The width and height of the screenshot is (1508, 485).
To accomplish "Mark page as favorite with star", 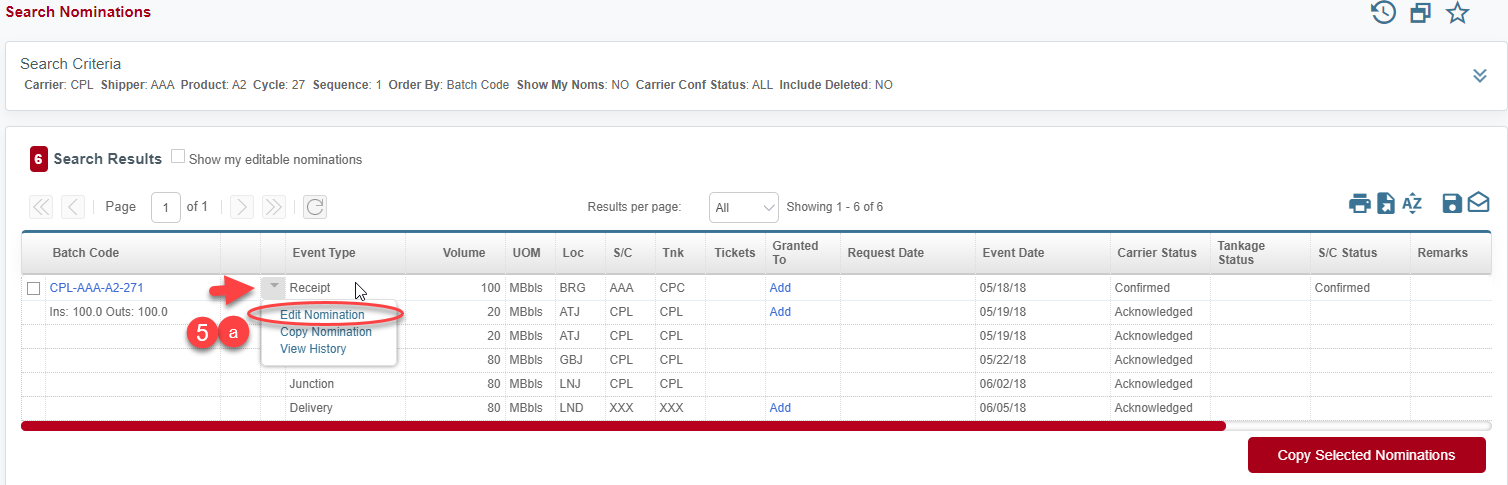I will 1458,13.
